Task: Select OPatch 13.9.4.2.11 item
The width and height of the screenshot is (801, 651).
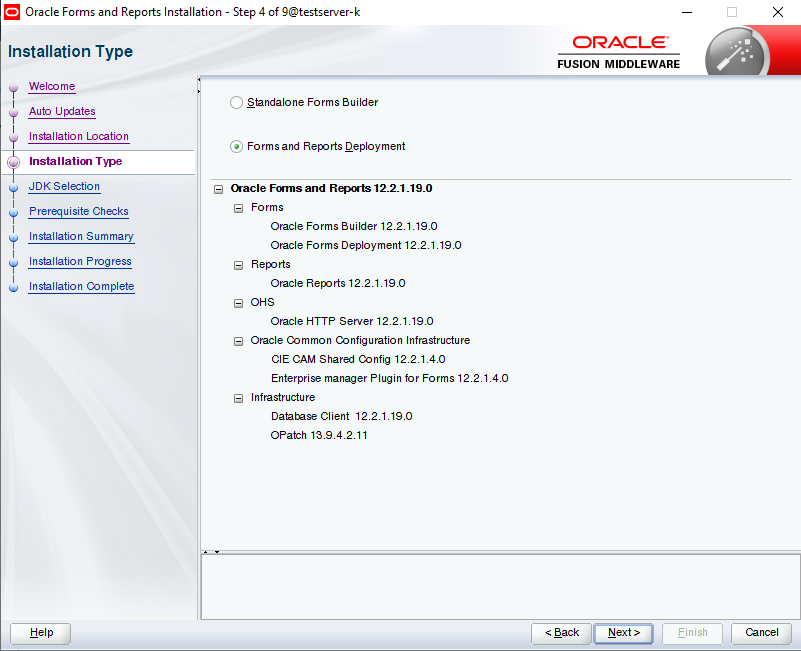Action: 319,435
